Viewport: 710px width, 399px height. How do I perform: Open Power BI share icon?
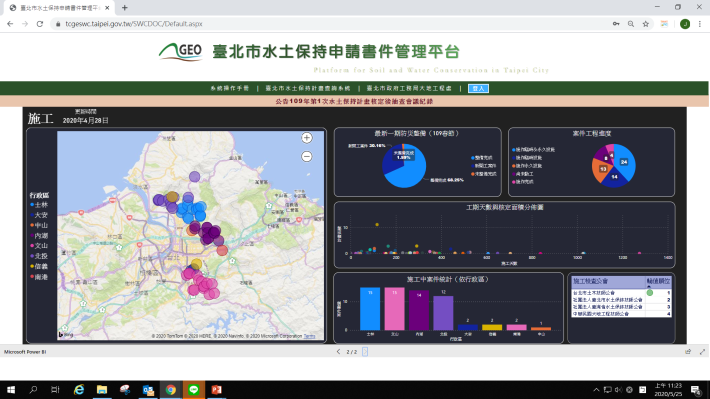pos(688,351)
